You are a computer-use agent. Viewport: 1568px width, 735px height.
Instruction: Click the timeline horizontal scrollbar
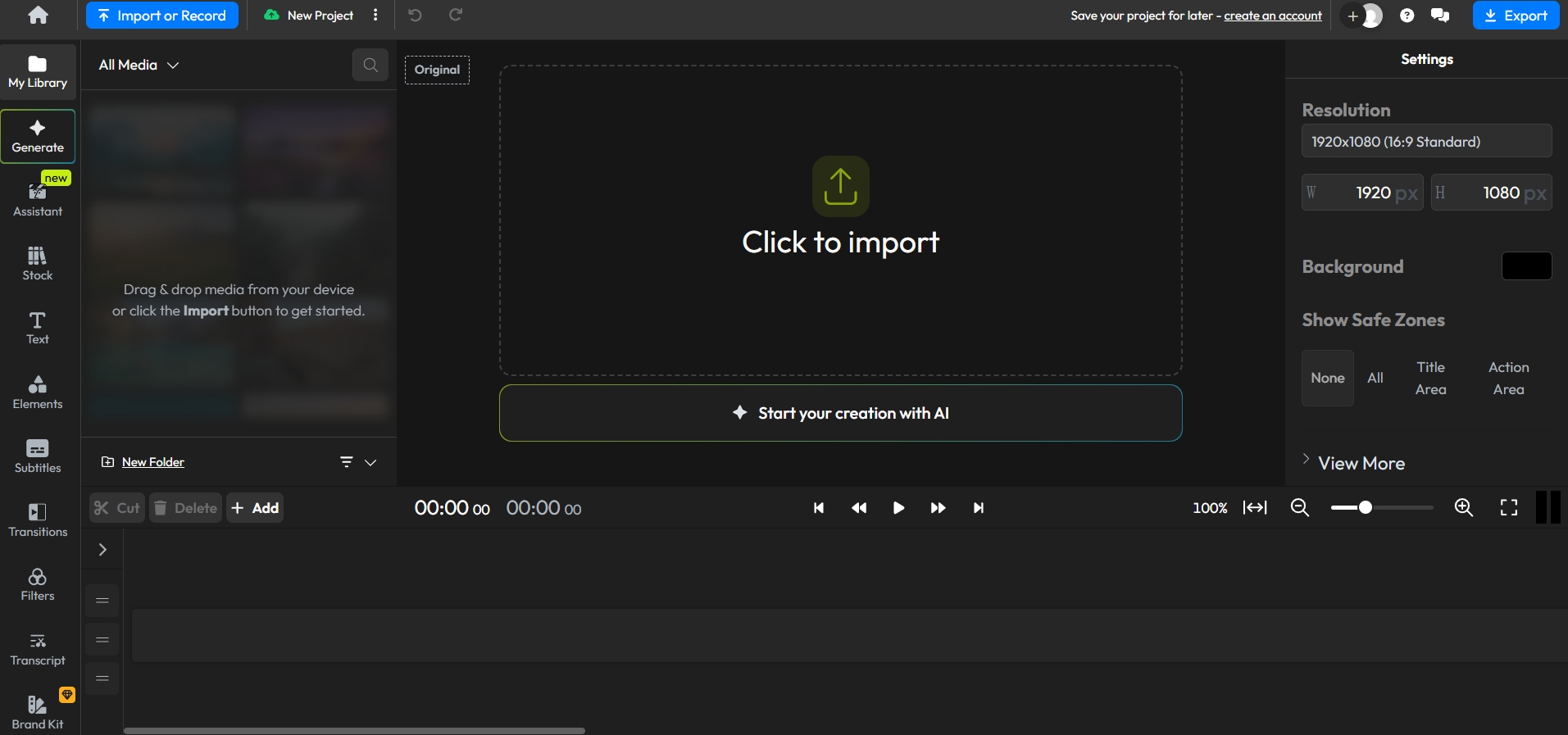pyautogui.click(x=354, y=731)
